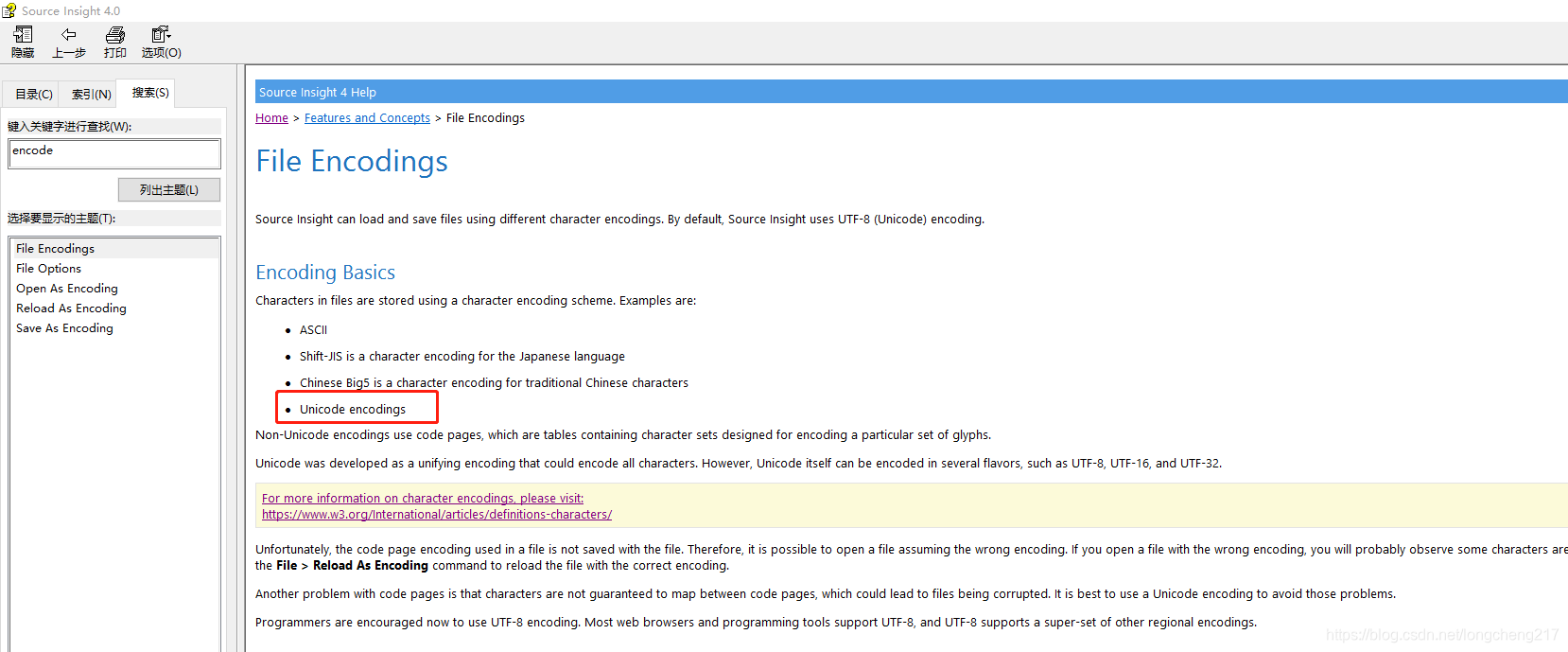This screenshot has width=1568, height=652.
Task: Click the File Encodings page heading
Action: (352, 161)
